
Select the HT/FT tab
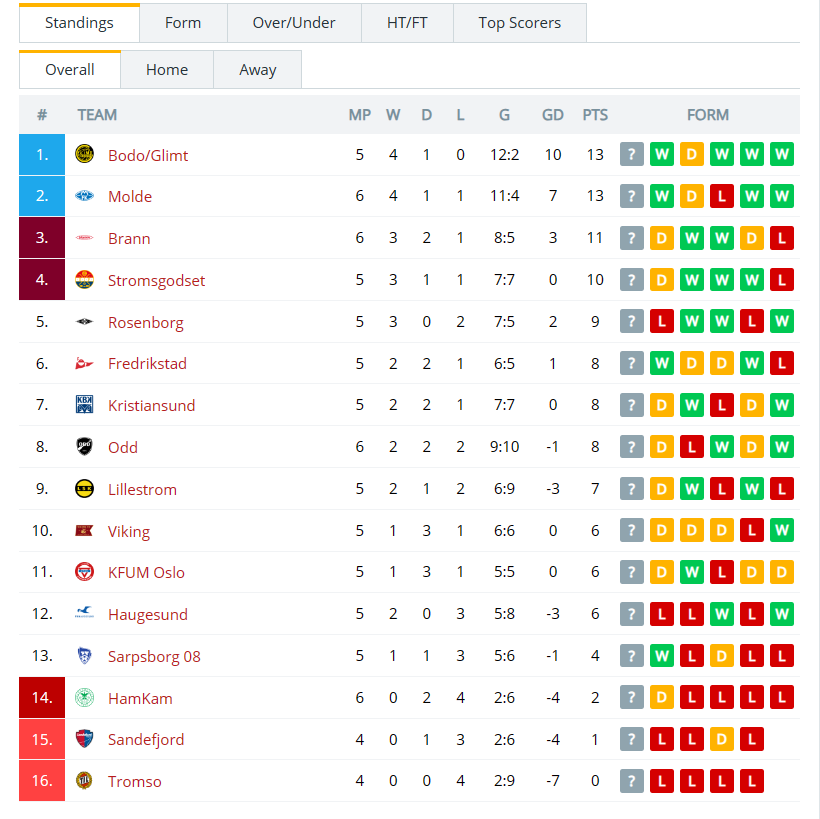click(407, 23)
